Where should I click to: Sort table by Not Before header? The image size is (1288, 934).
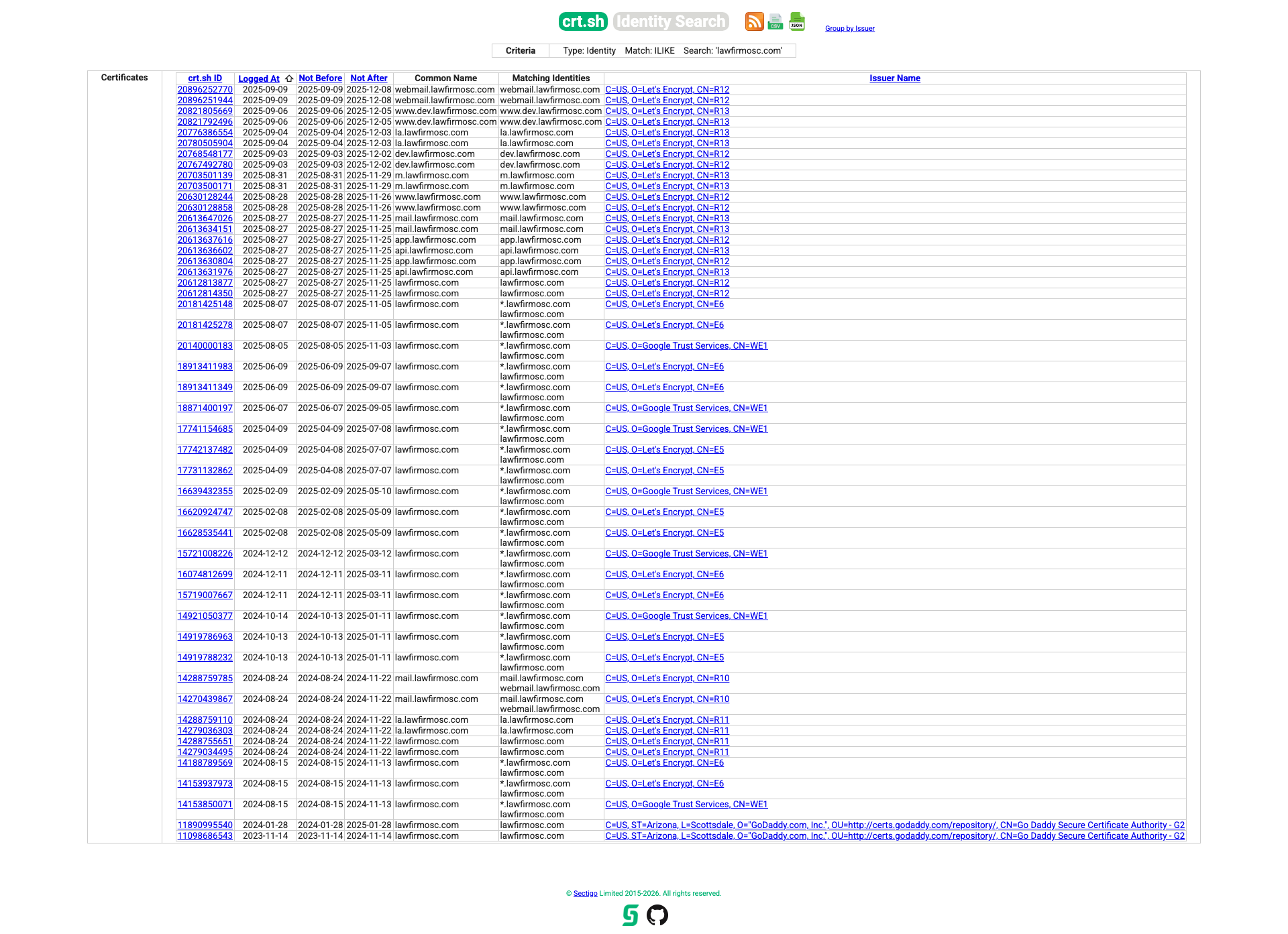click(320, 78)
